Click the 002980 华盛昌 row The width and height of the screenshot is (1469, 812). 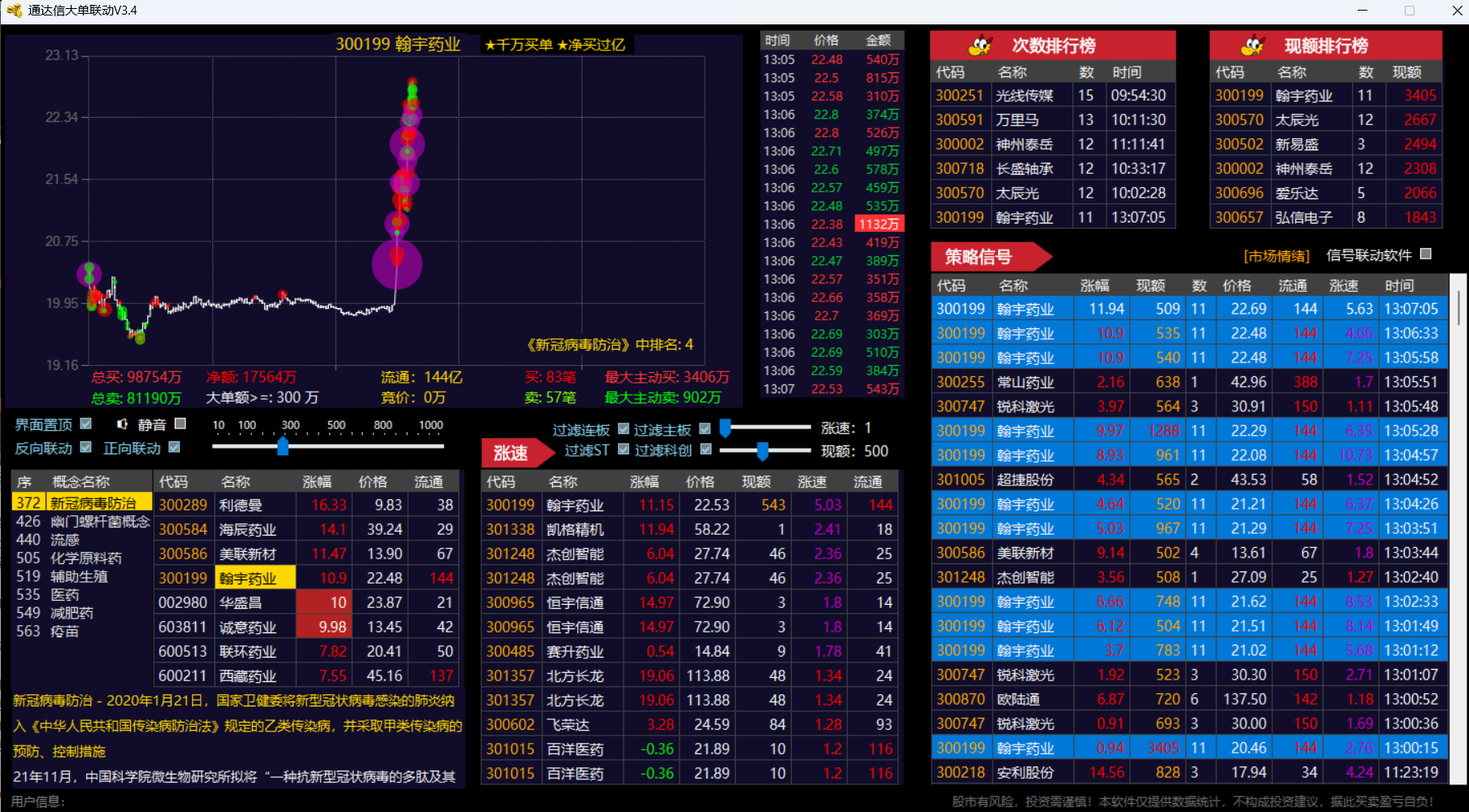(x=306, y=602)
